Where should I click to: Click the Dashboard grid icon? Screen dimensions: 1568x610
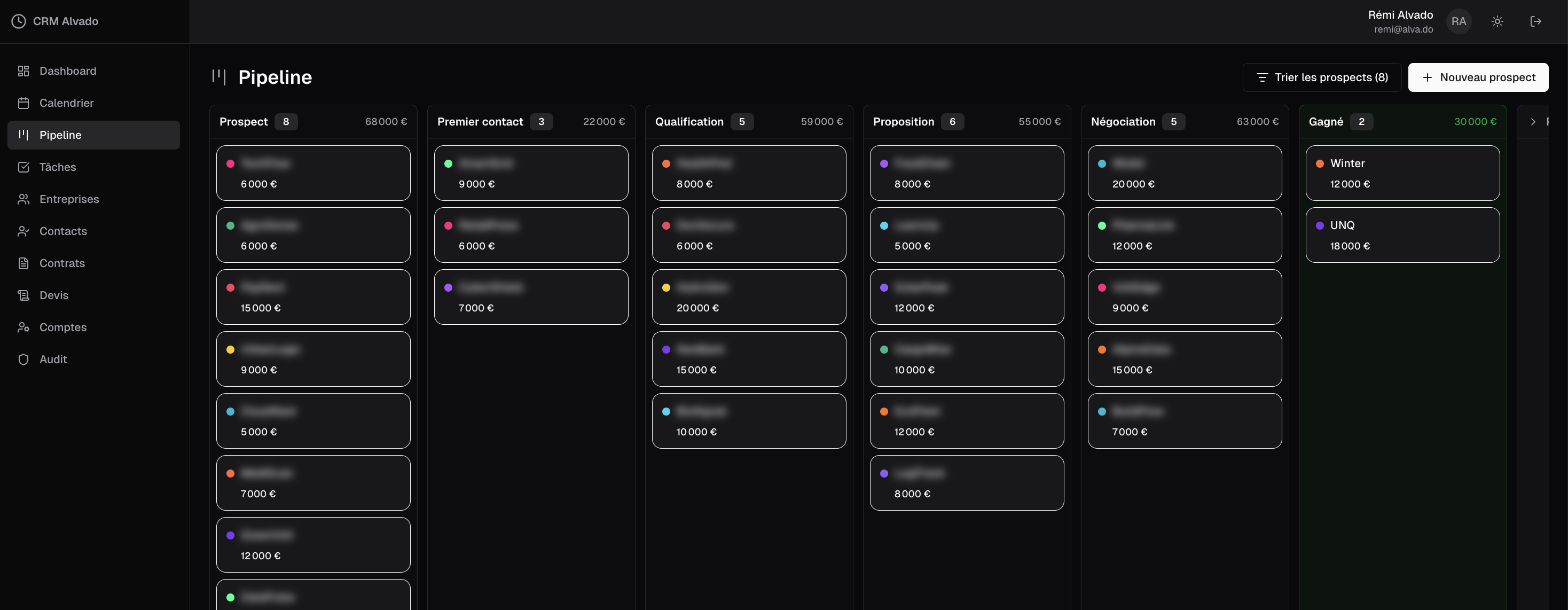pyautogui.click(x=23, y=71)
